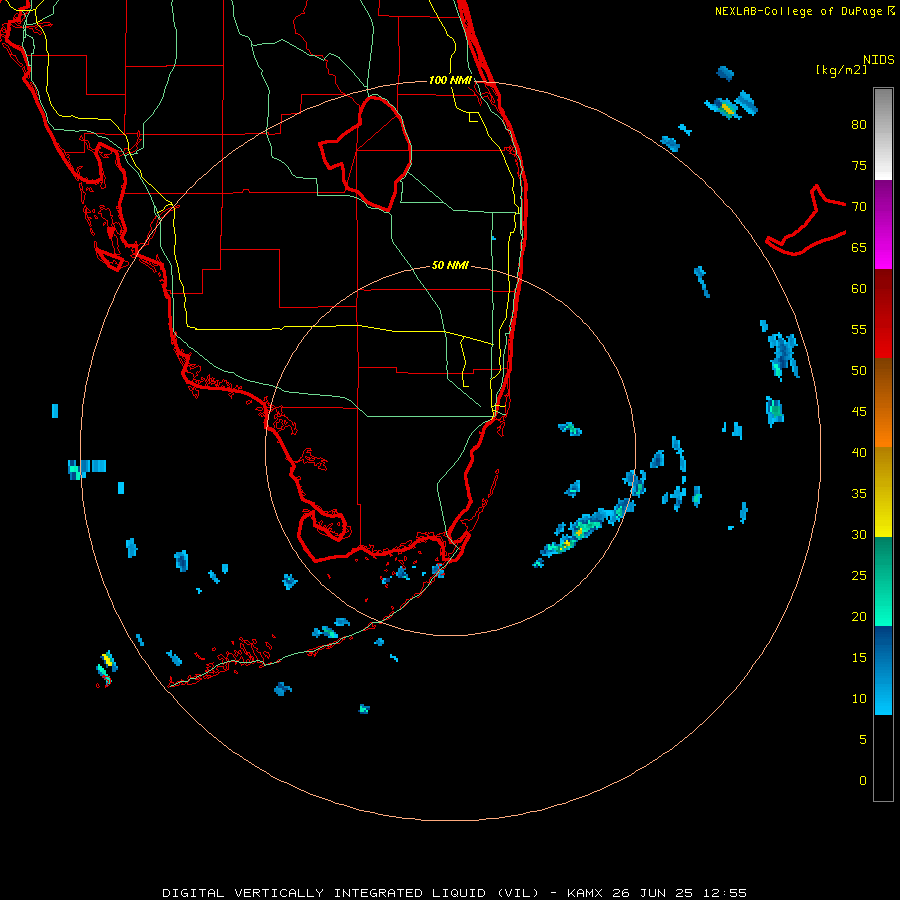Image resolution: width=900 pixels, height=900 pixels.
Task: Click the elongated storm cell southeast of Miami
Action: coord(585,531)
